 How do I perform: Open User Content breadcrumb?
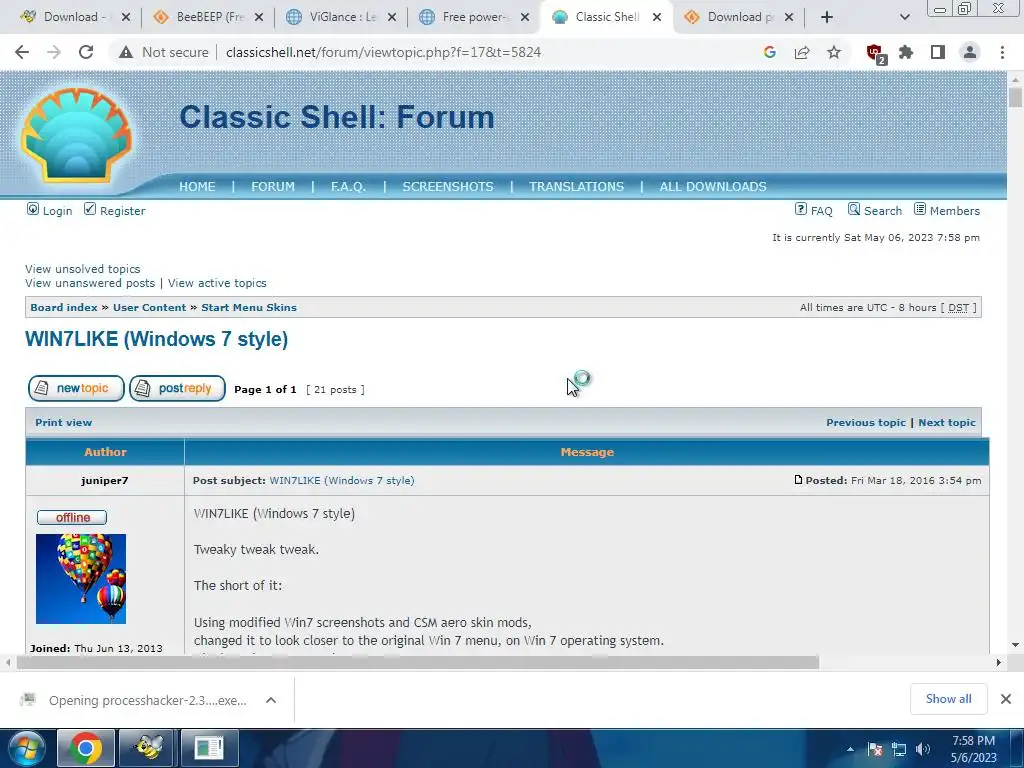pos(150,308)
